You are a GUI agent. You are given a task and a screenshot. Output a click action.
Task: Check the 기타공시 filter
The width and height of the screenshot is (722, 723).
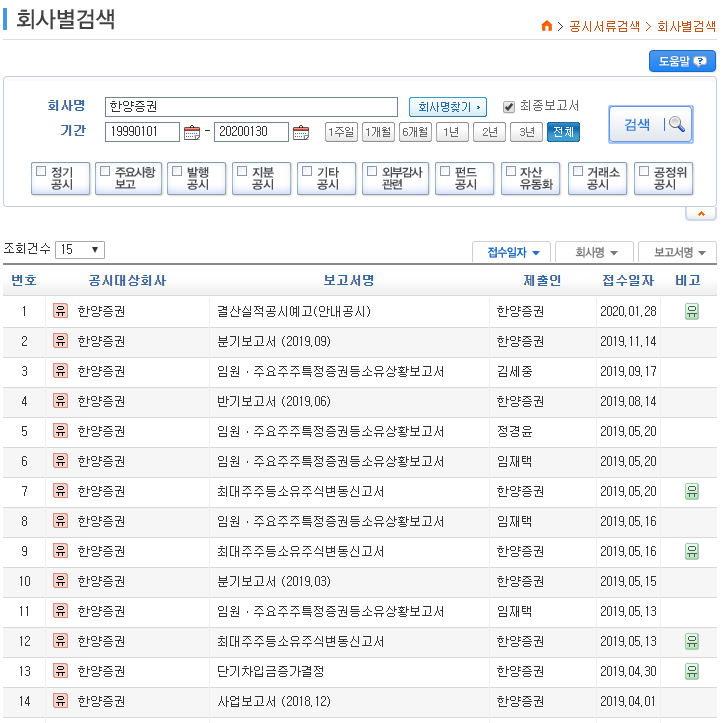click(x=307, y=171)
